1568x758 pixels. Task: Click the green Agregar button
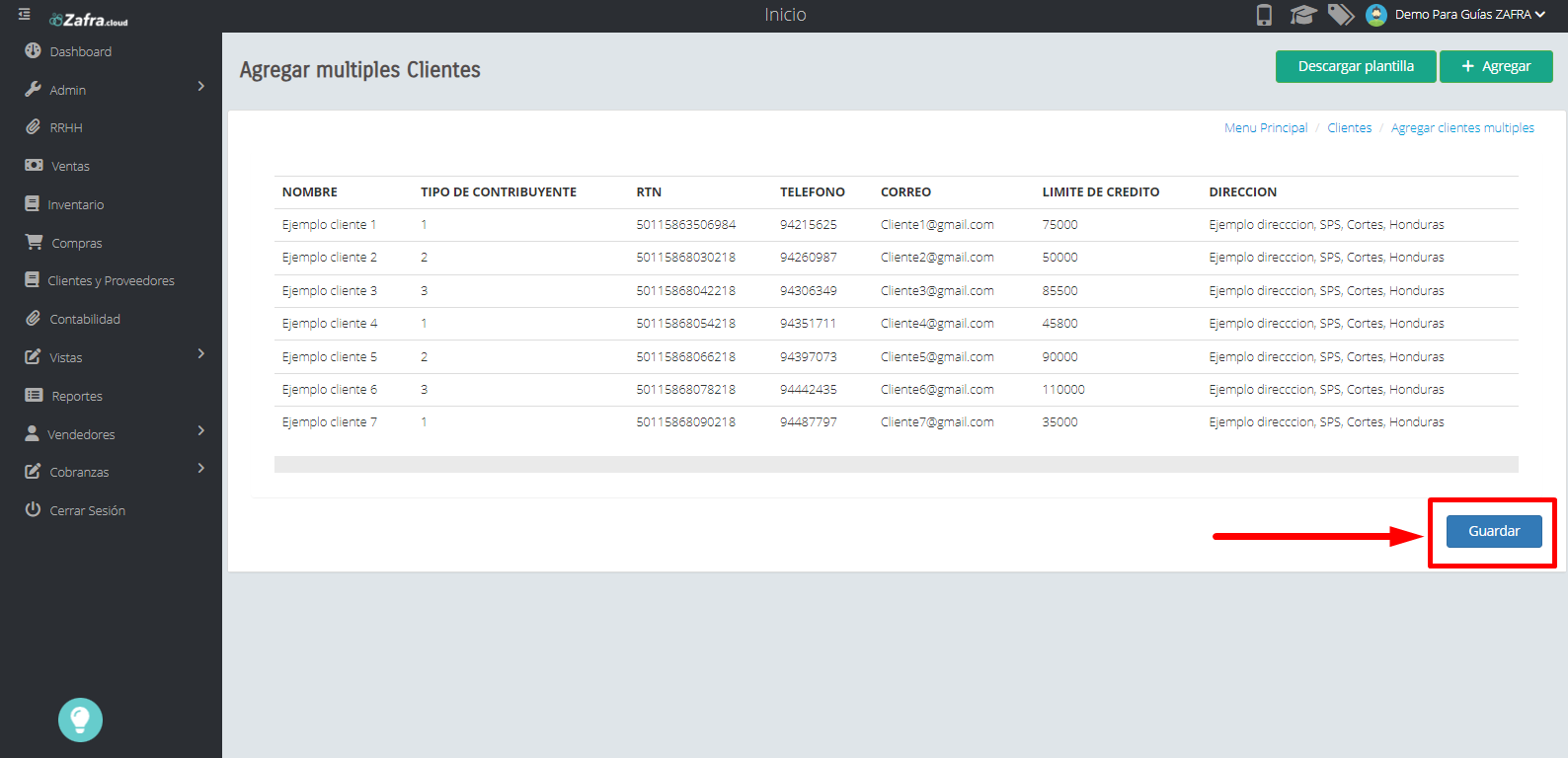pyautogui.click(x=1496, y=66)
